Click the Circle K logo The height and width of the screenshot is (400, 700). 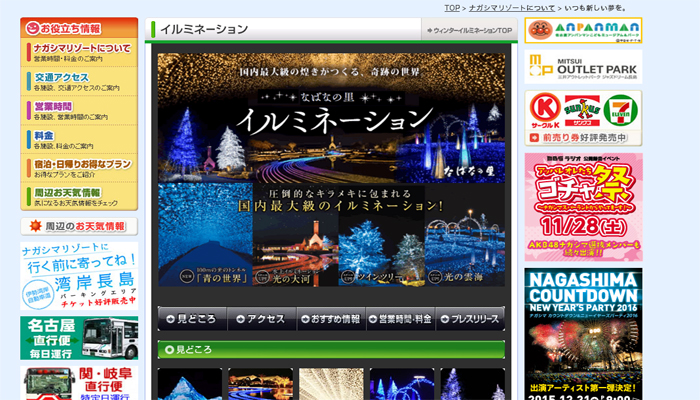click(x=545, y=111)
